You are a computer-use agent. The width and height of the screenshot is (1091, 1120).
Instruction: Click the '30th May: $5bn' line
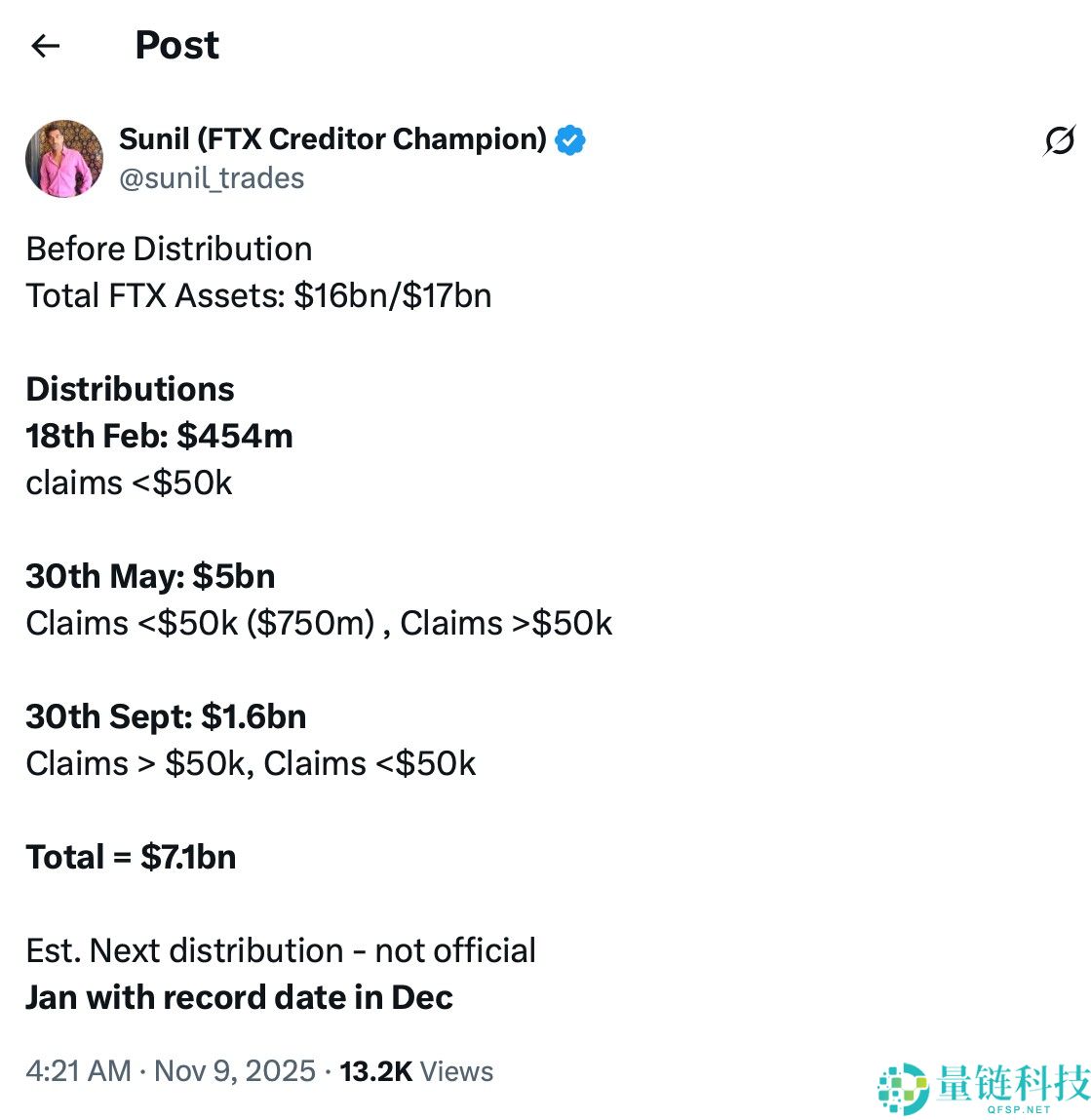(x=150, y=576)
